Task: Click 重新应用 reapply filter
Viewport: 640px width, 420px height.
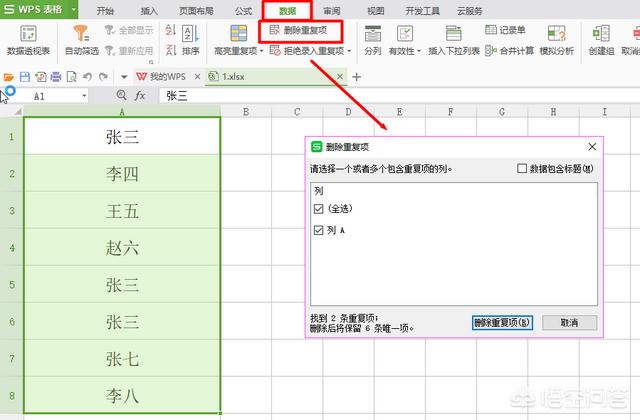Action: 129,51
